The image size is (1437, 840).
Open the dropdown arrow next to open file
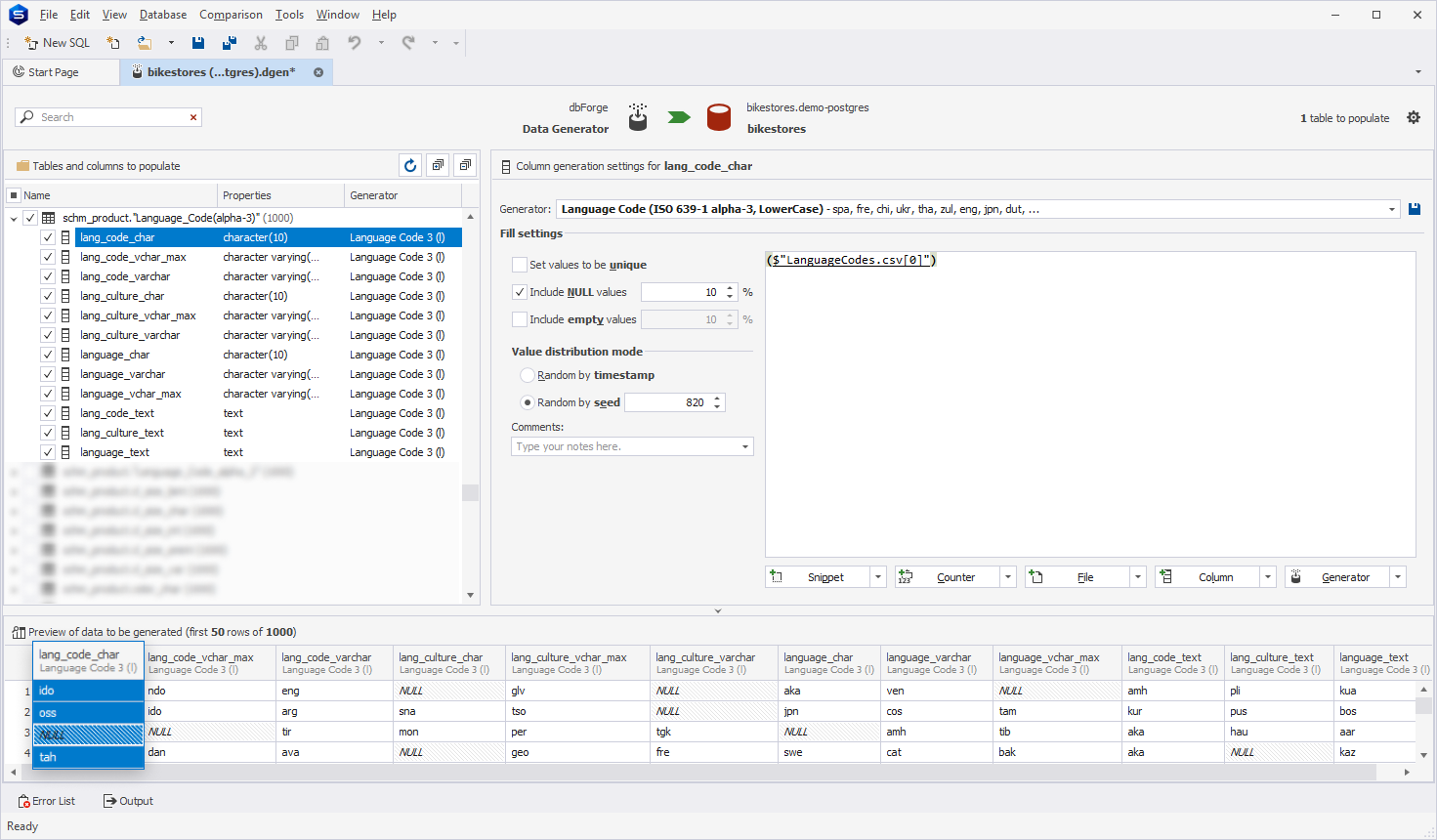pyautogui.click(x=171, y=43)
